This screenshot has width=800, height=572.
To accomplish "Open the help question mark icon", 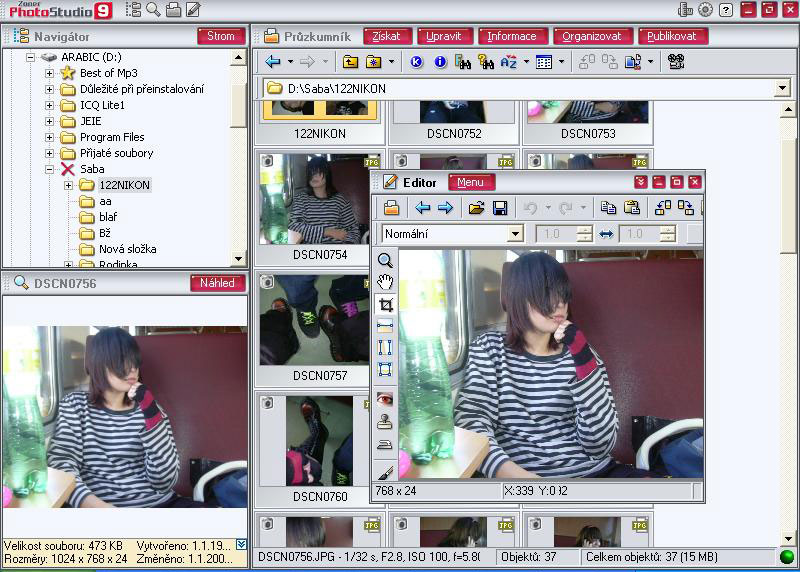I will click(726, 10).
